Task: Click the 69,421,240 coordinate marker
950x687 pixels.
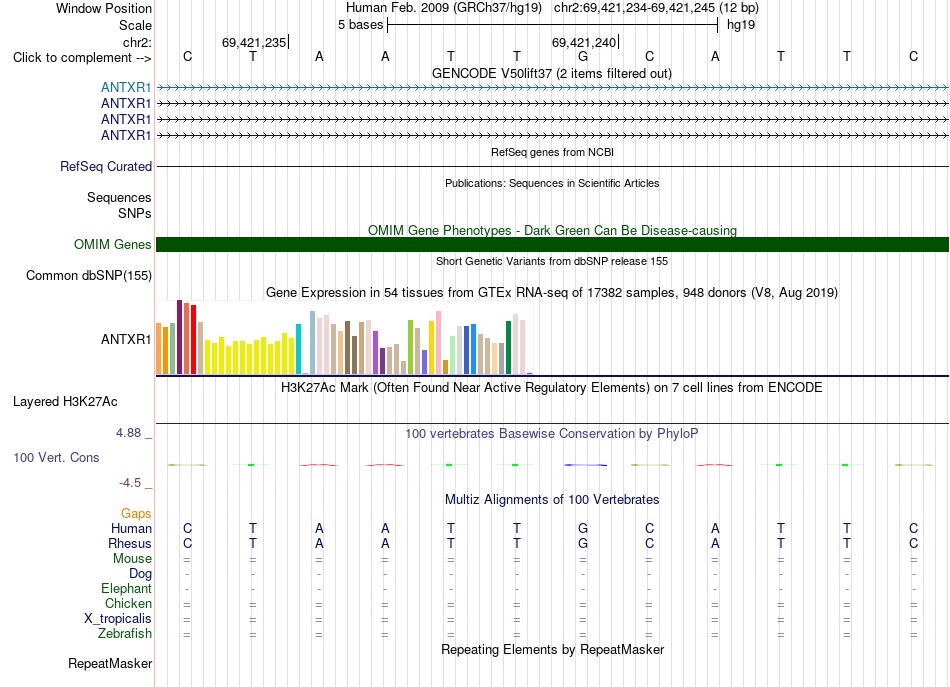Action: [585, 42]
